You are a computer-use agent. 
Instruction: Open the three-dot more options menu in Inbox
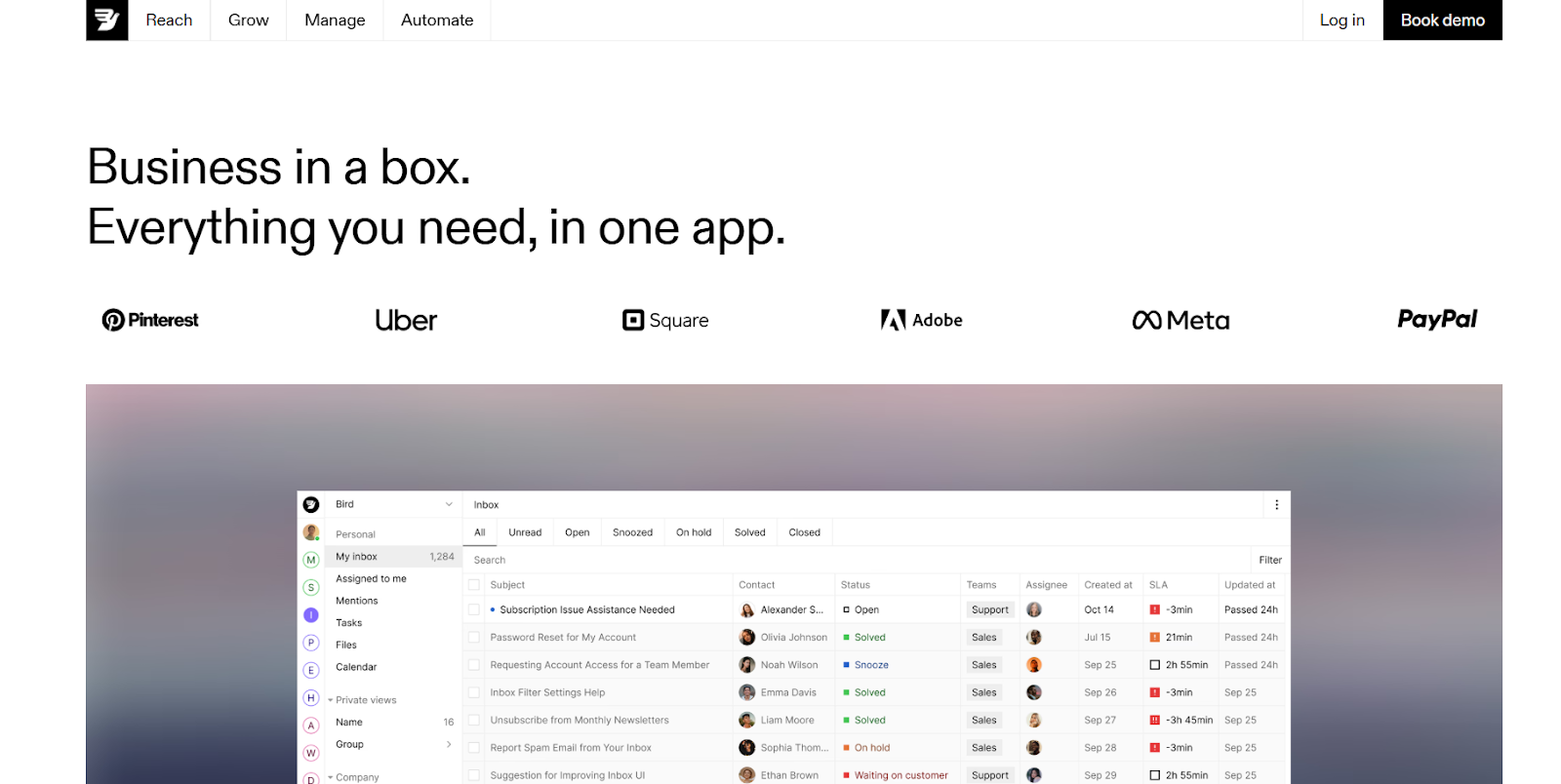pyautogui.click(x=1276, y=504)
